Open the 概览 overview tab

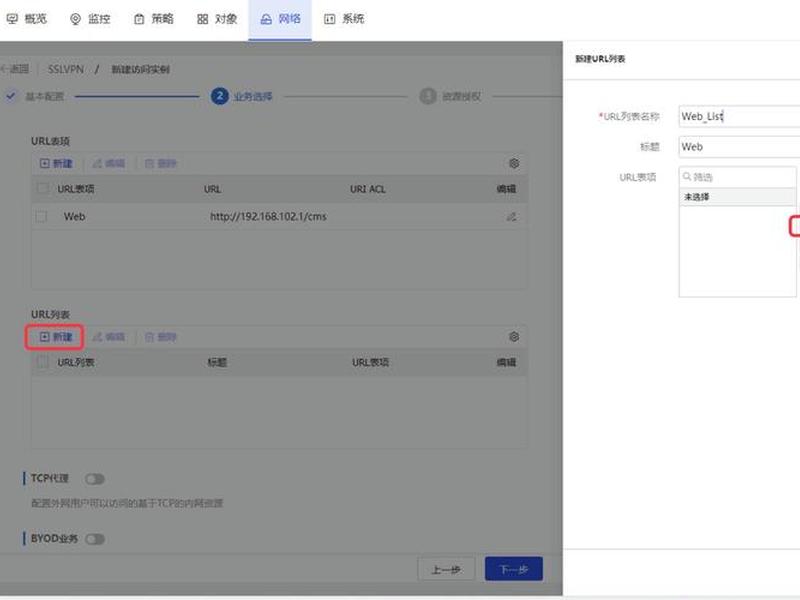tap(27, 19)
